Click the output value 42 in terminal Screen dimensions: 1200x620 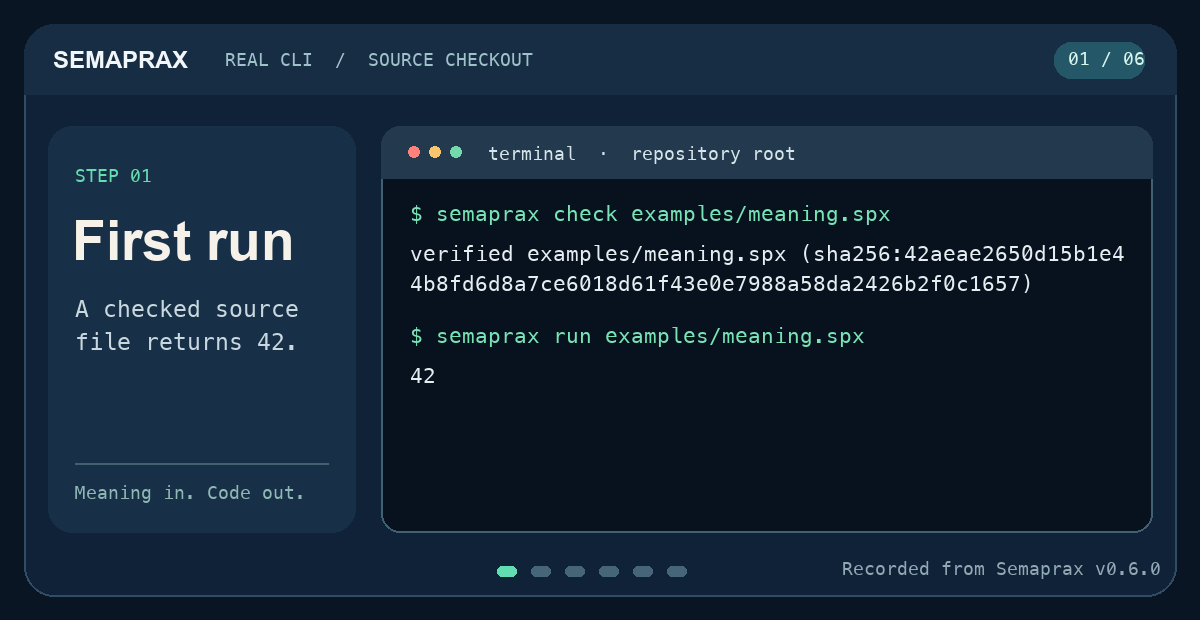tap(423, 377)
